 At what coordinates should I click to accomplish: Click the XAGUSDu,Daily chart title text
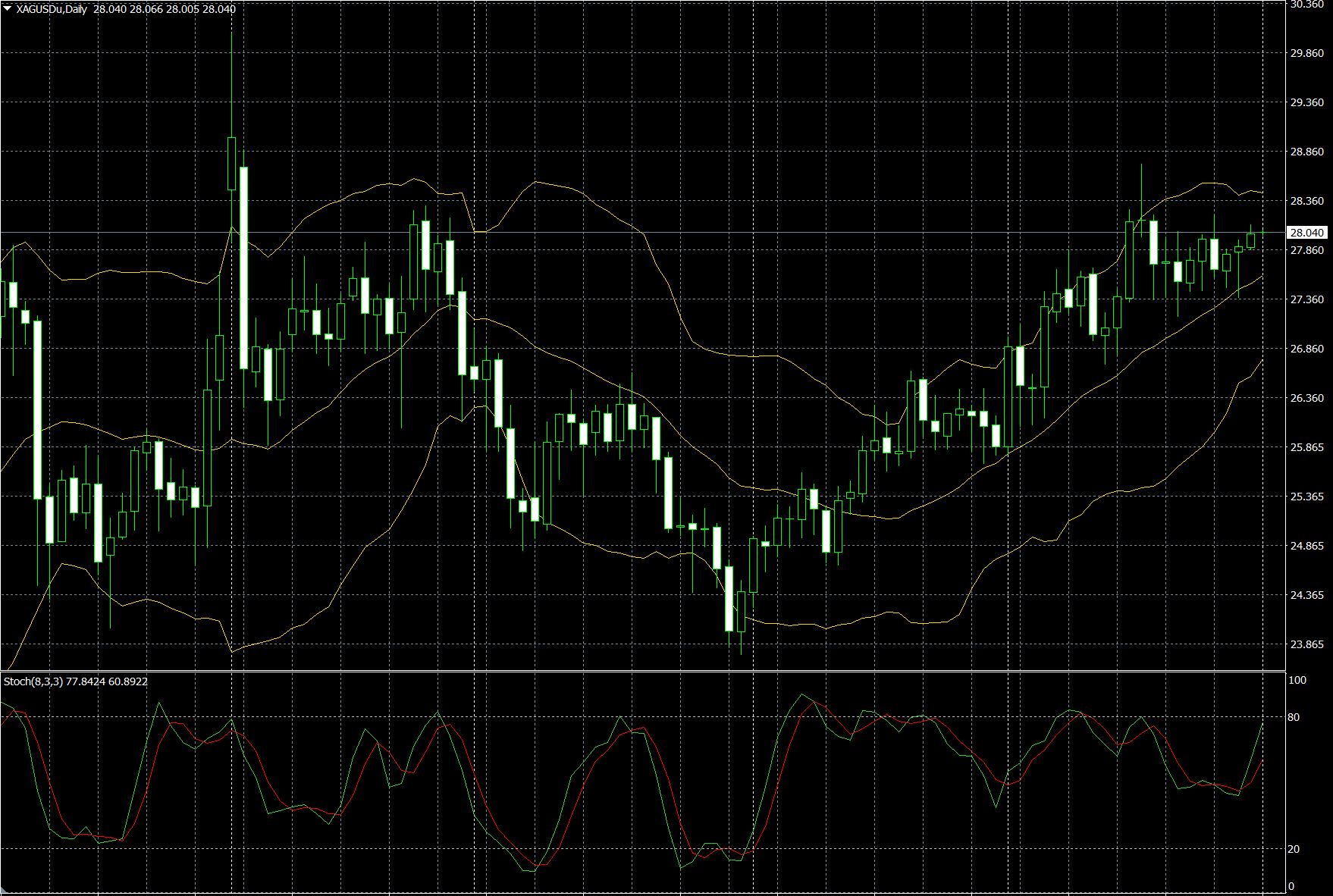[x=52, y=9]
